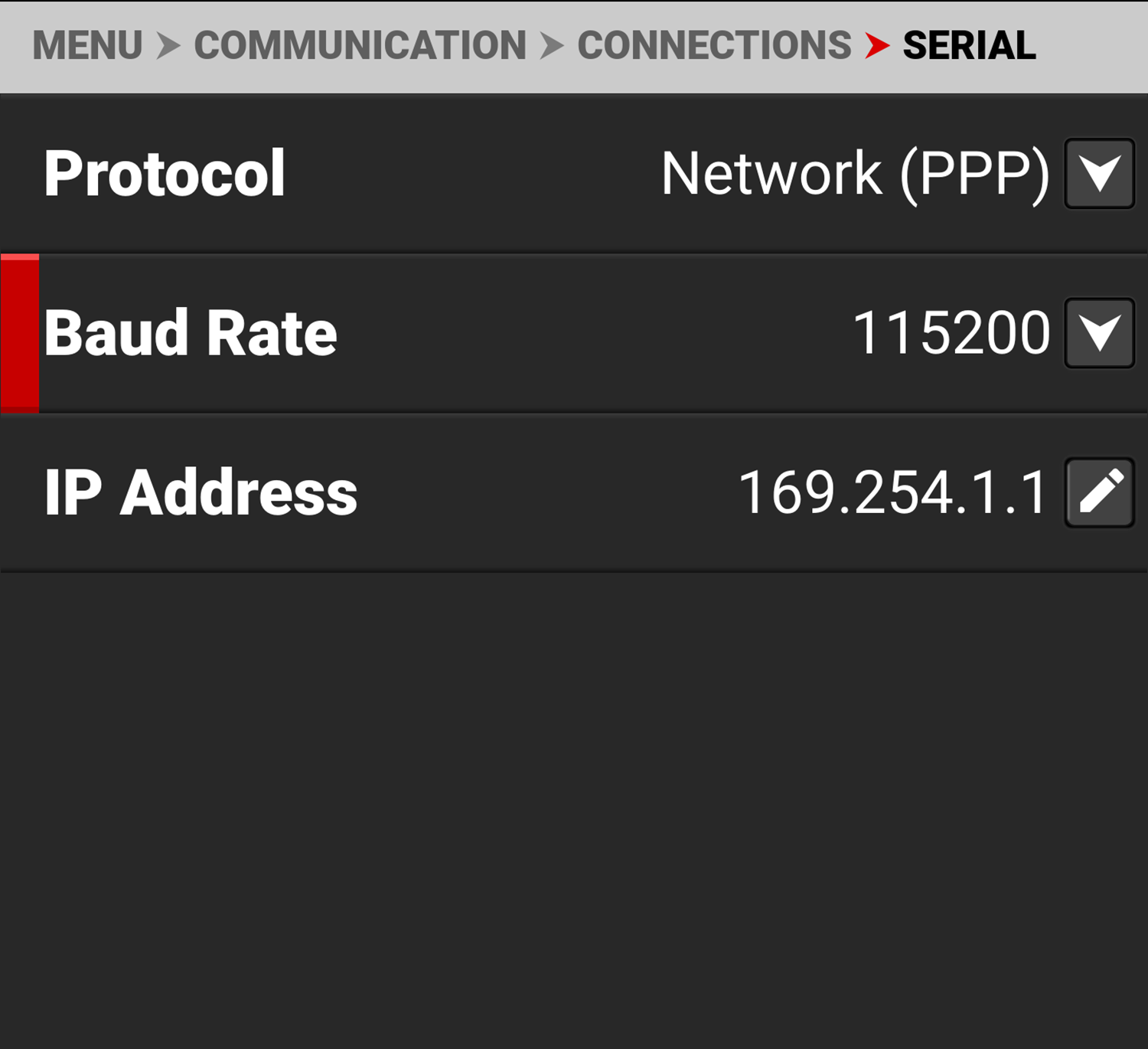
Task: Click the 115200 baud rate value
Action: pyautogui.click(x=951, y=333)
